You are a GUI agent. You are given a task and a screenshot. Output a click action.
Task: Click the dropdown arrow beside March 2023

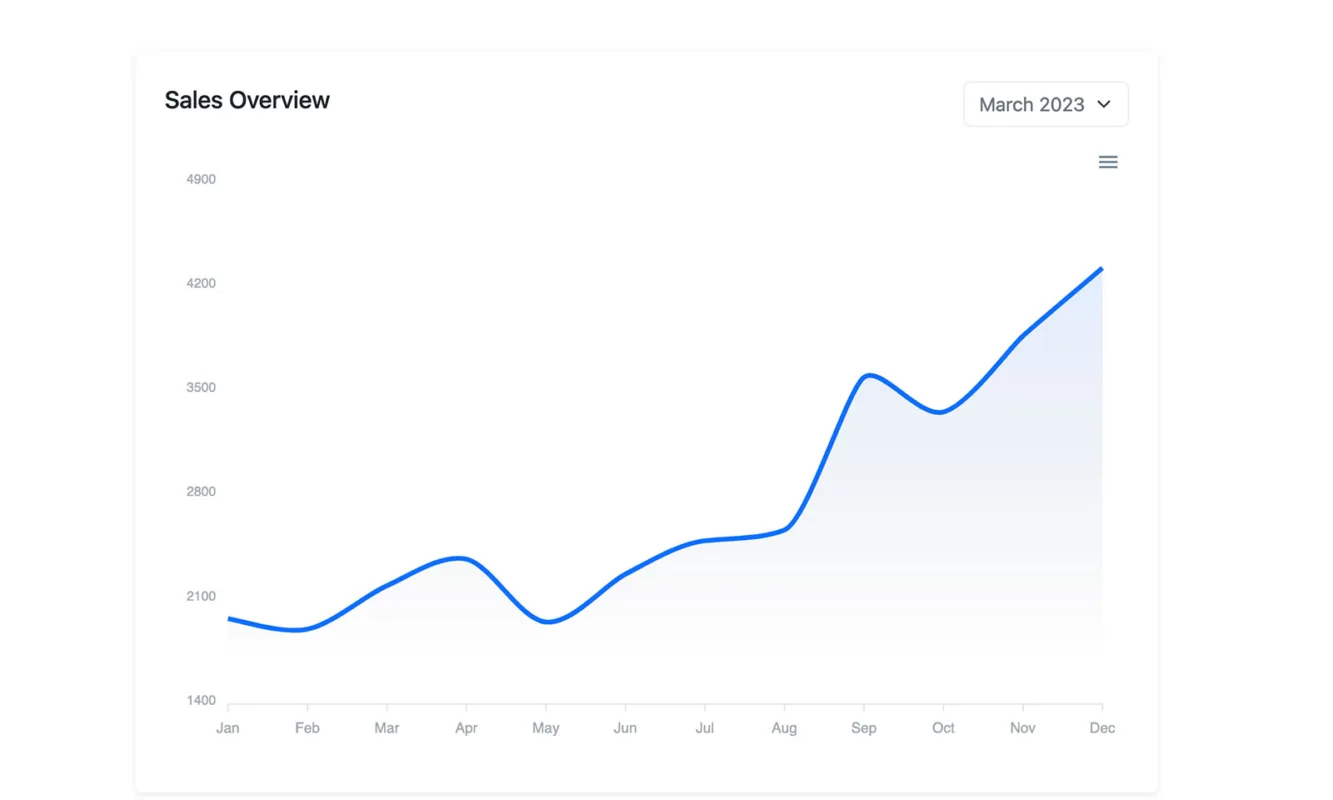pyautogui.click(x=1104, y=103)
